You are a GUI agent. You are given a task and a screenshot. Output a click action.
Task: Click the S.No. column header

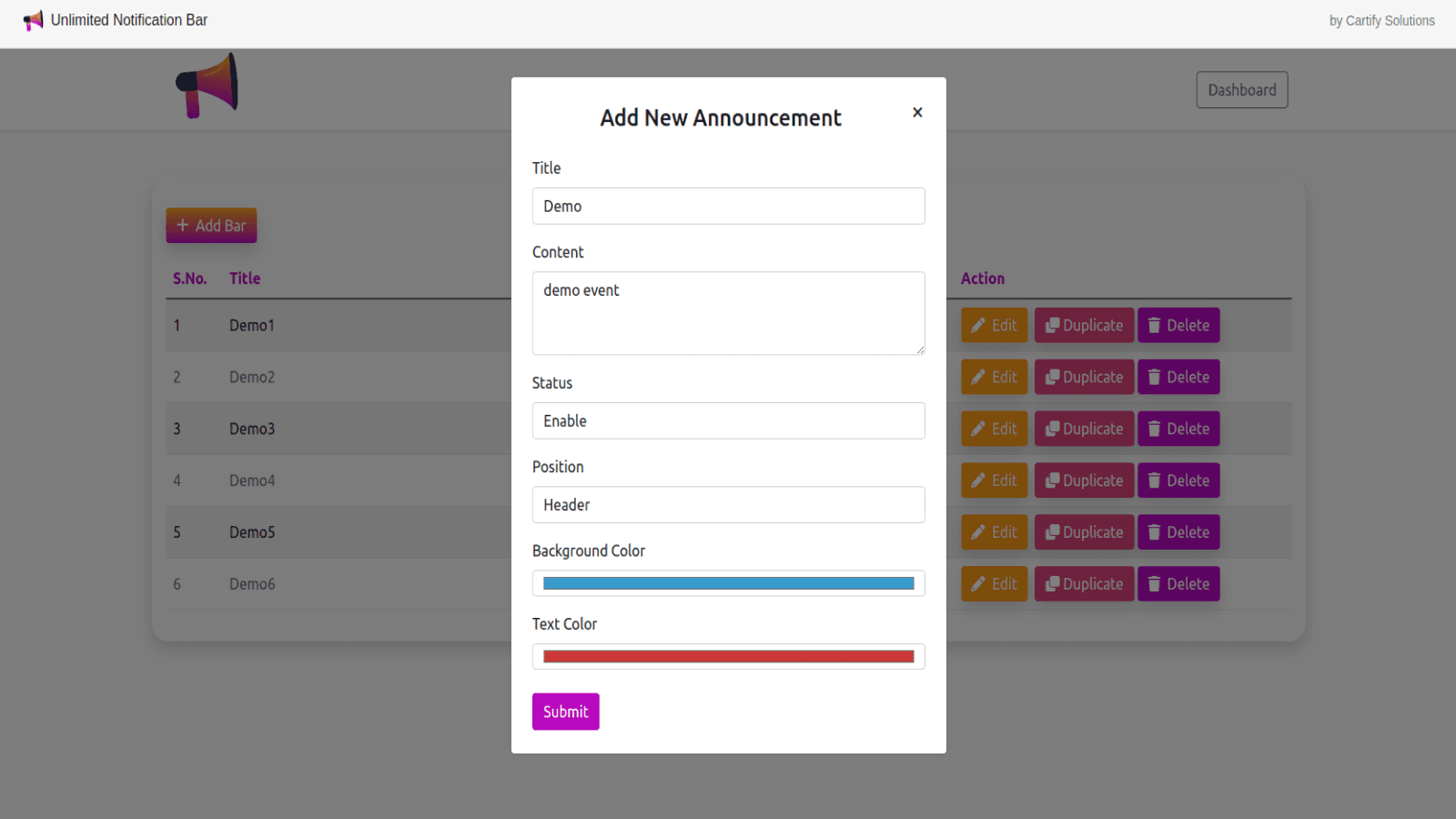coord(189,278)
